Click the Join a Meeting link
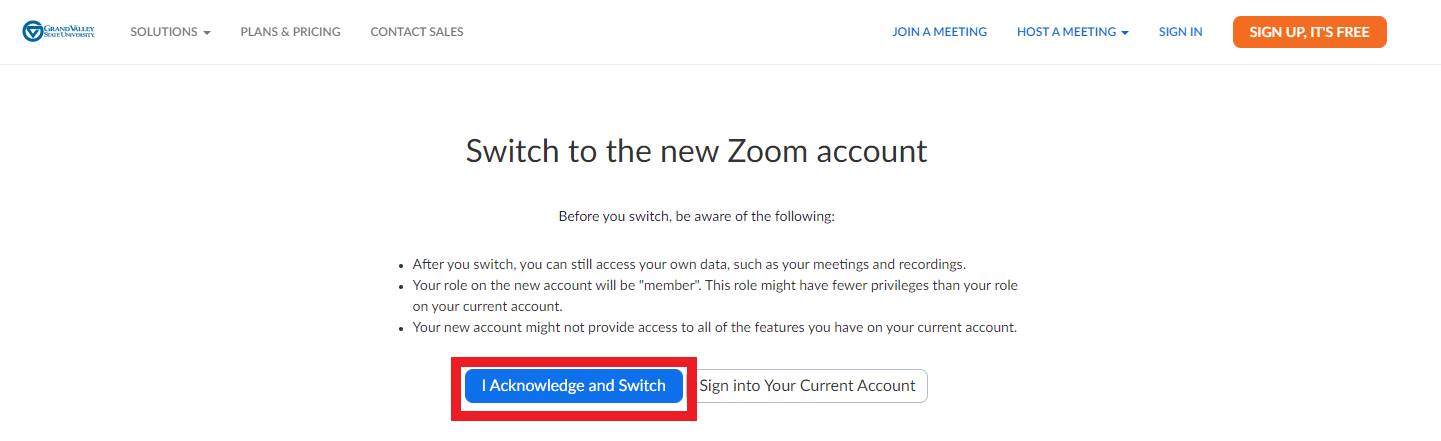 (939, 32)
